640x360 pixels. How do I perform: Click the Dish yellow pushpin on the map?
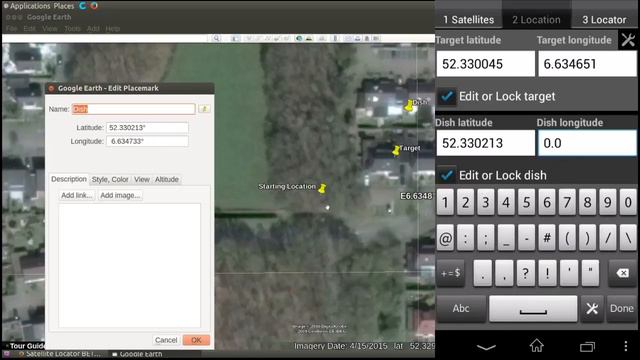409,106
